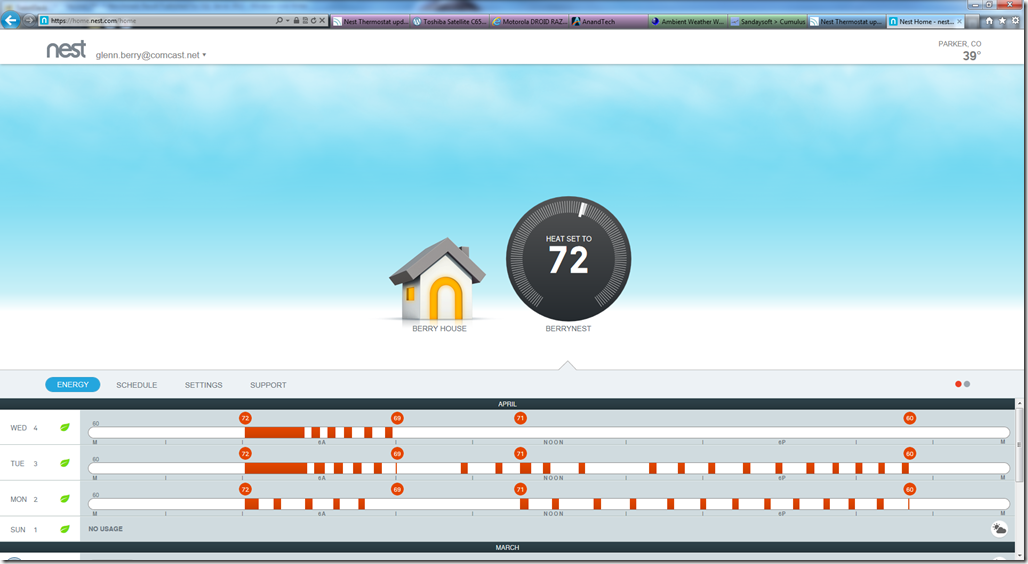Click the browser Back button

click(10, 20)
